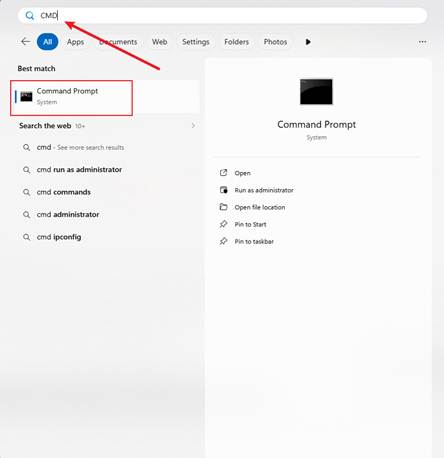Expand Search the web chevron arrow
This screenshot has width=444, height=458.
tap(193, 126)
